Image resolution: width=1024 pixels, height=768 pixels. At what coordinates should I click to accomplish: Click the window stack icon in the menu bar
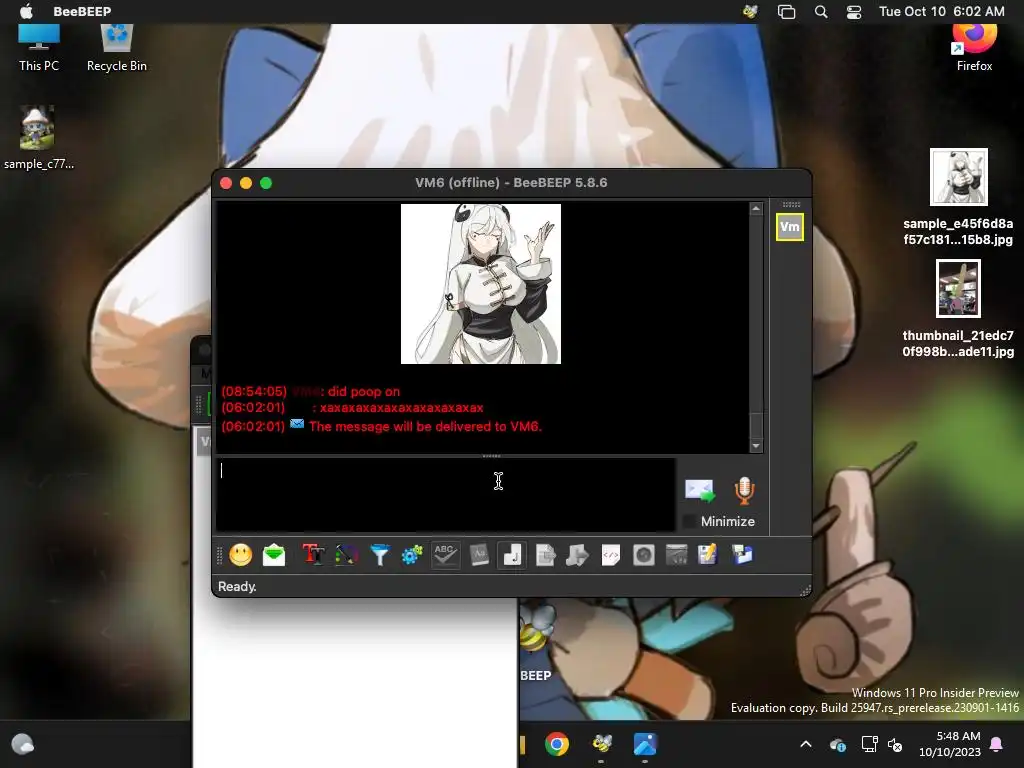coord(786,12)
